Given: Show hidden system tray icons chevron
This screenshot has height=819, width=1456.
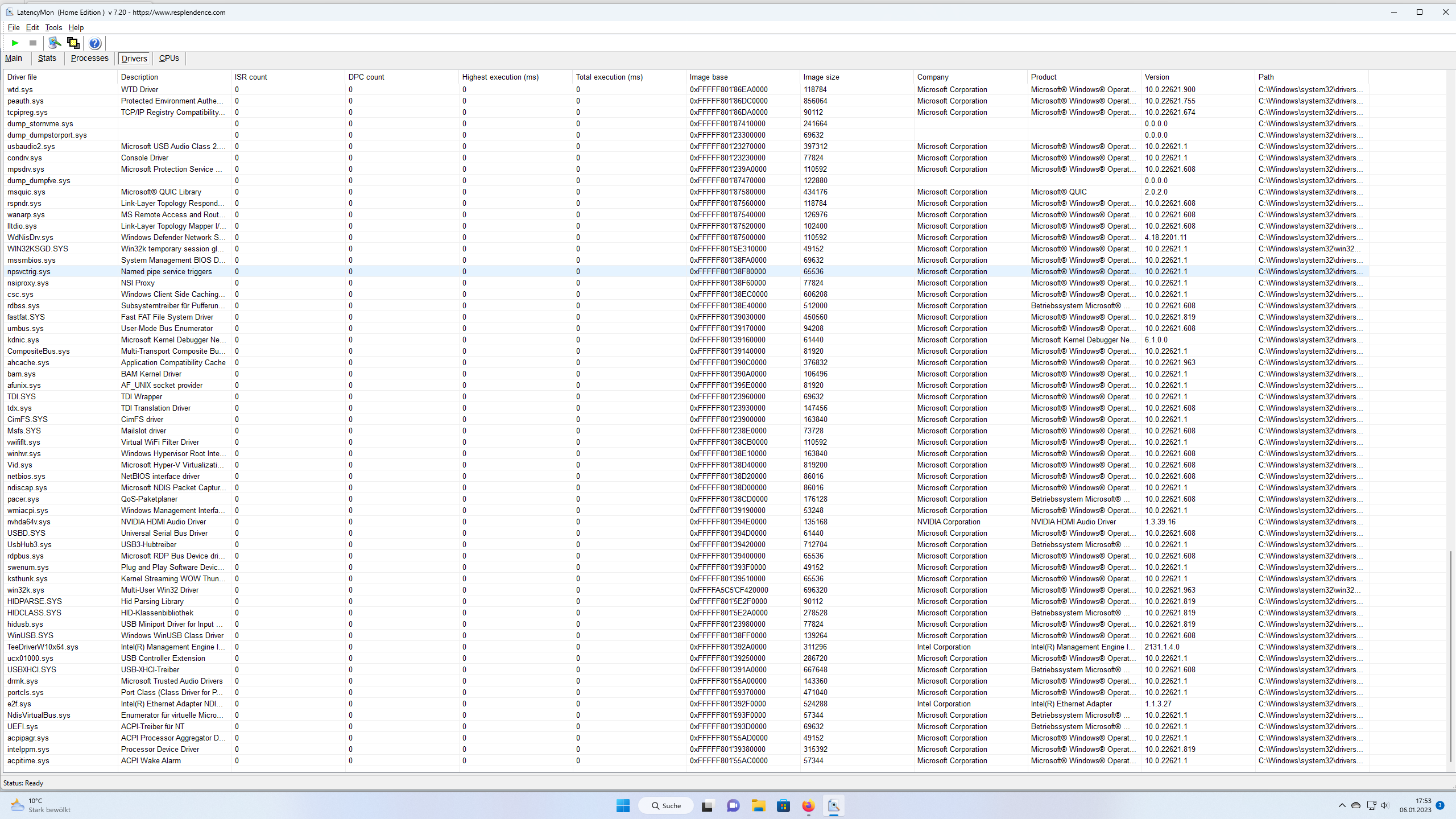Looking at the screenshot, I should tap(1342, 805).
